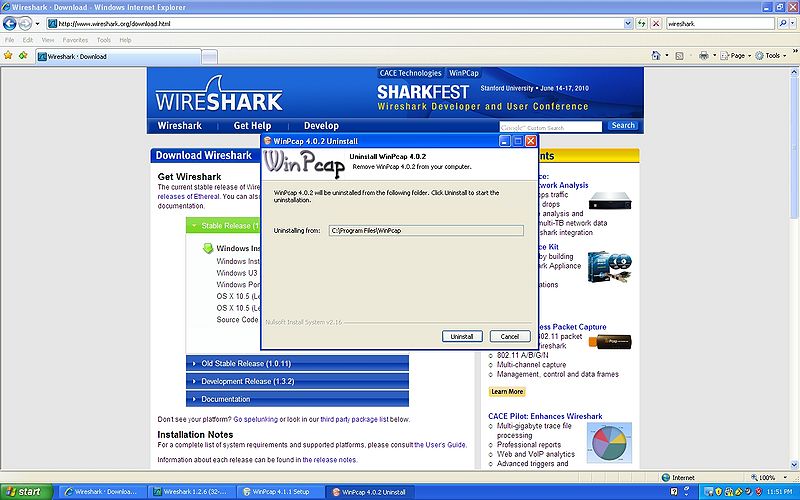This screenshot has height=500, width=800.
Task: Click the pie chart CACE Pilot thumbnail
Action: point(609,442)
